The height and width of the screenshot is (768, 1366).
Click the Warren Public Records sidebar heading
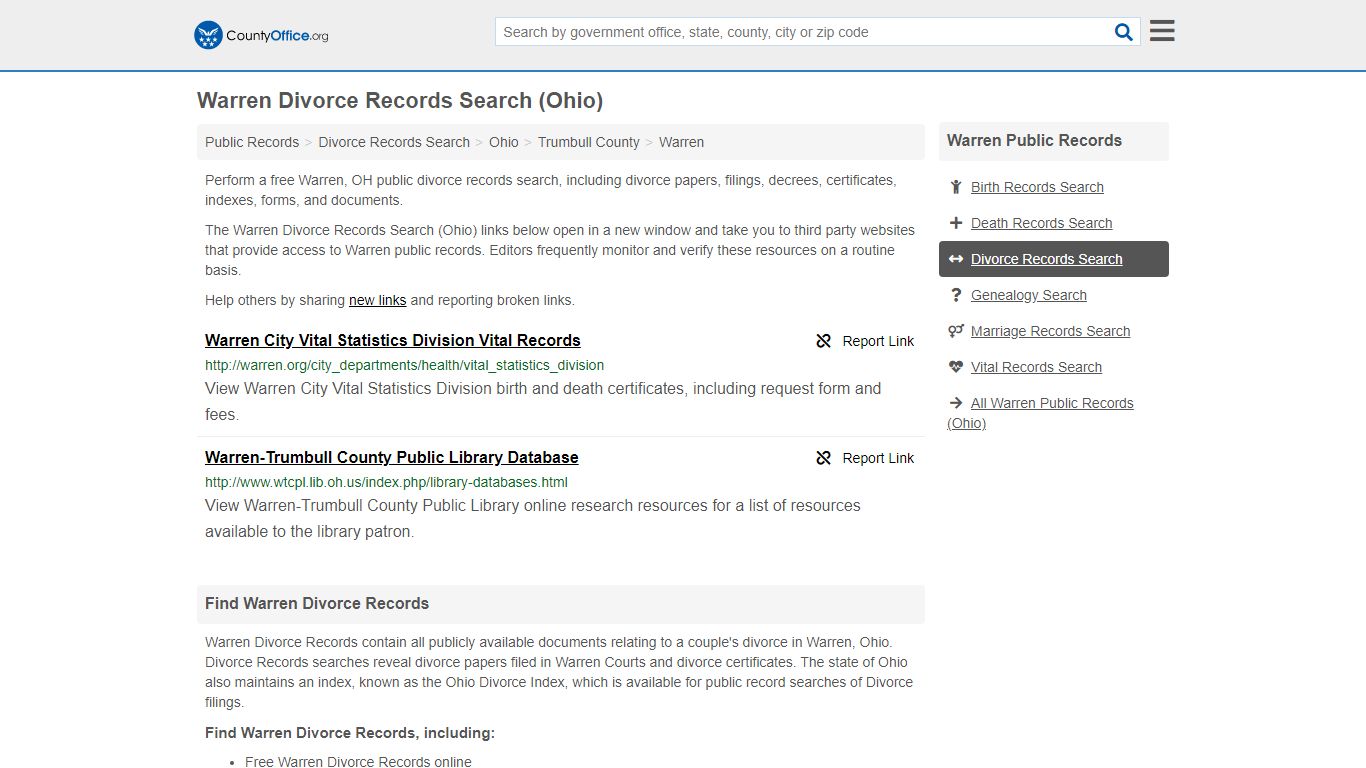pyautogui.click(x=1034, y=141)
